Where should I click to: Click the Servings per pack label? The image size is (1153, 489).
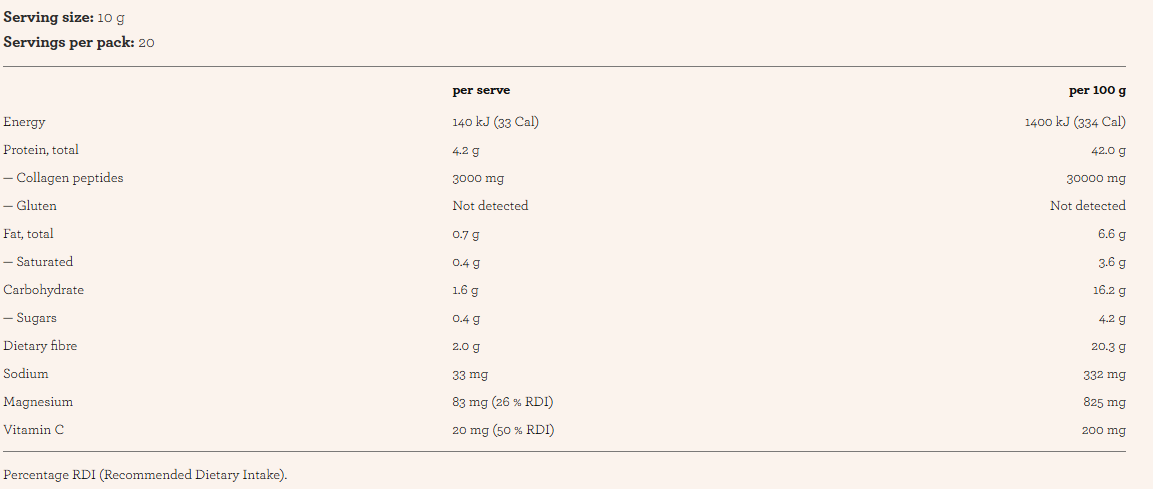[68, 43]
